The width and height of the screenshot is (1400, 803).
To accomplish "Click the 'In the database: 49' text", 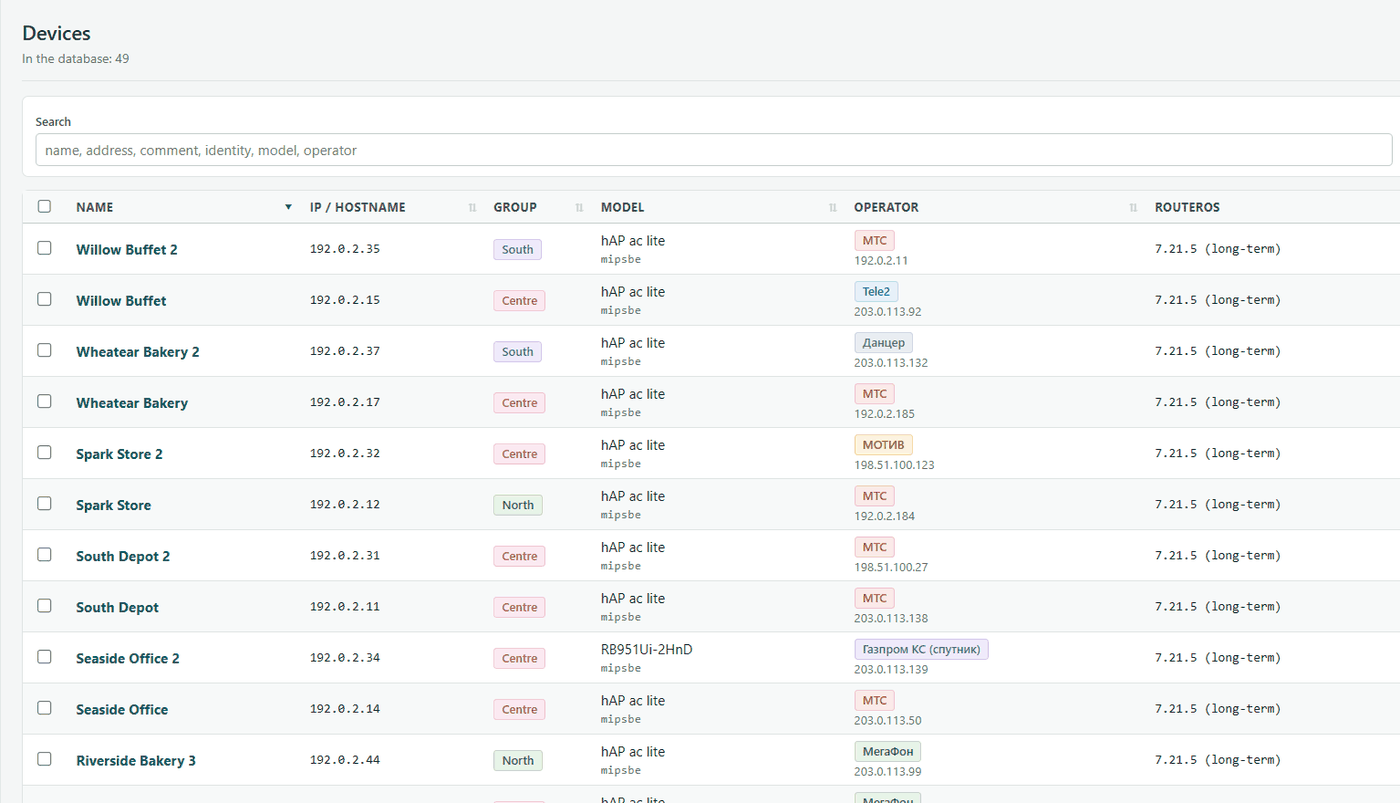I will pyautogui.click(x=76, y=59).
